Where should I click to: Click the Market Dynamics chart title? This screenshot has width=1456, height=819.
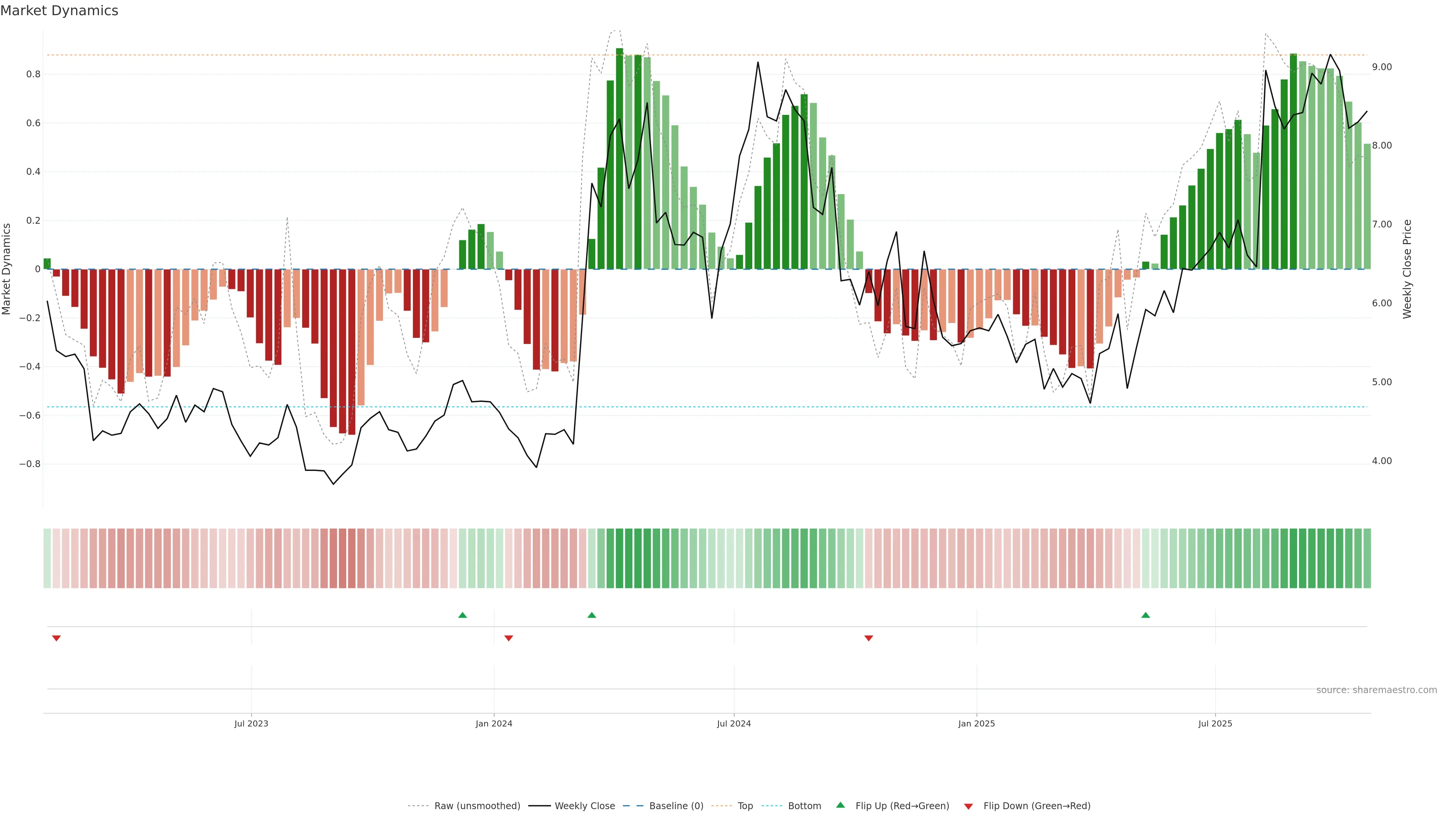point(60,11)
